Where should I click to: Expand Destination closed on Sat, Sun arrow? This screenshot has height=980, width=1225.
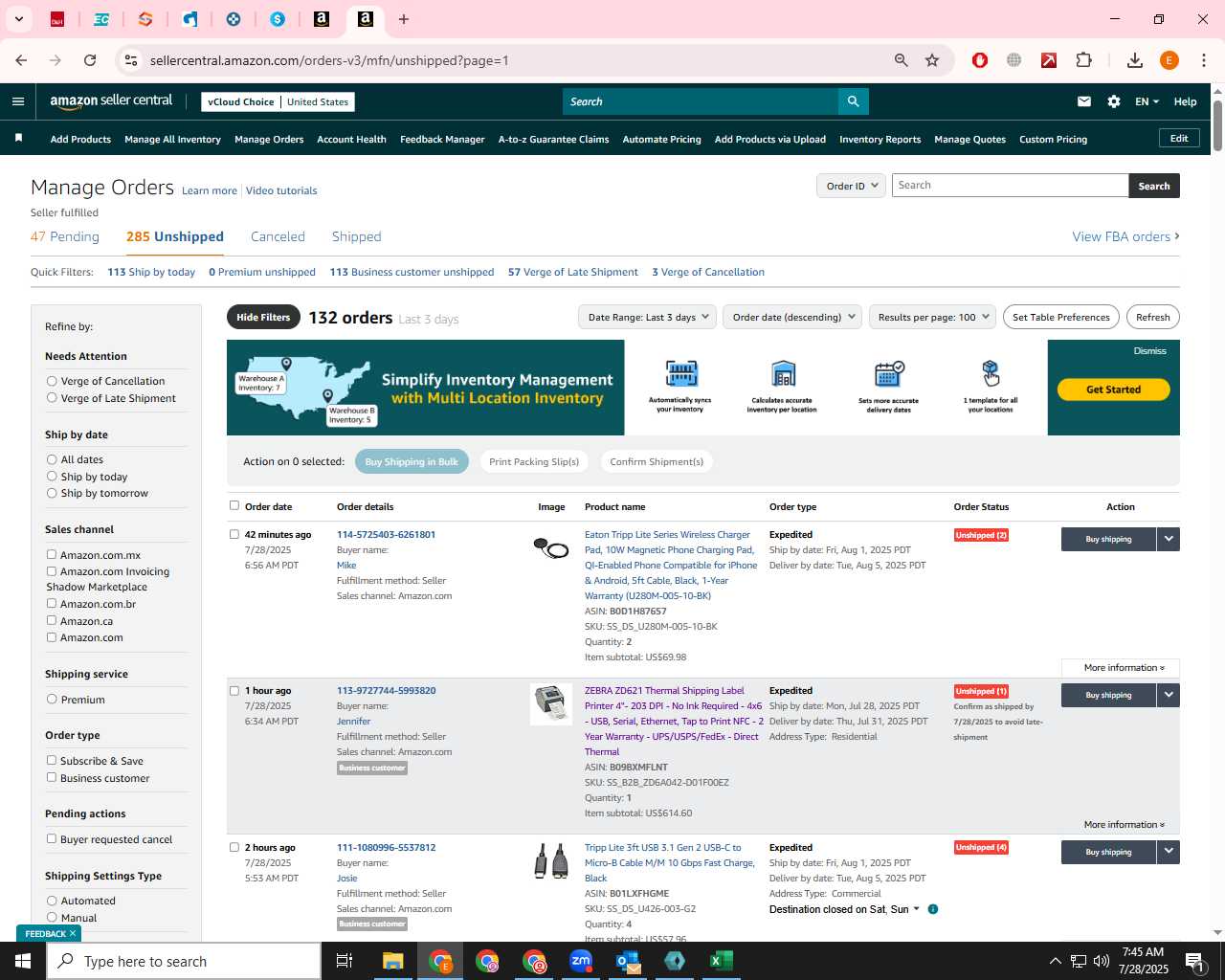coord(916,909)
